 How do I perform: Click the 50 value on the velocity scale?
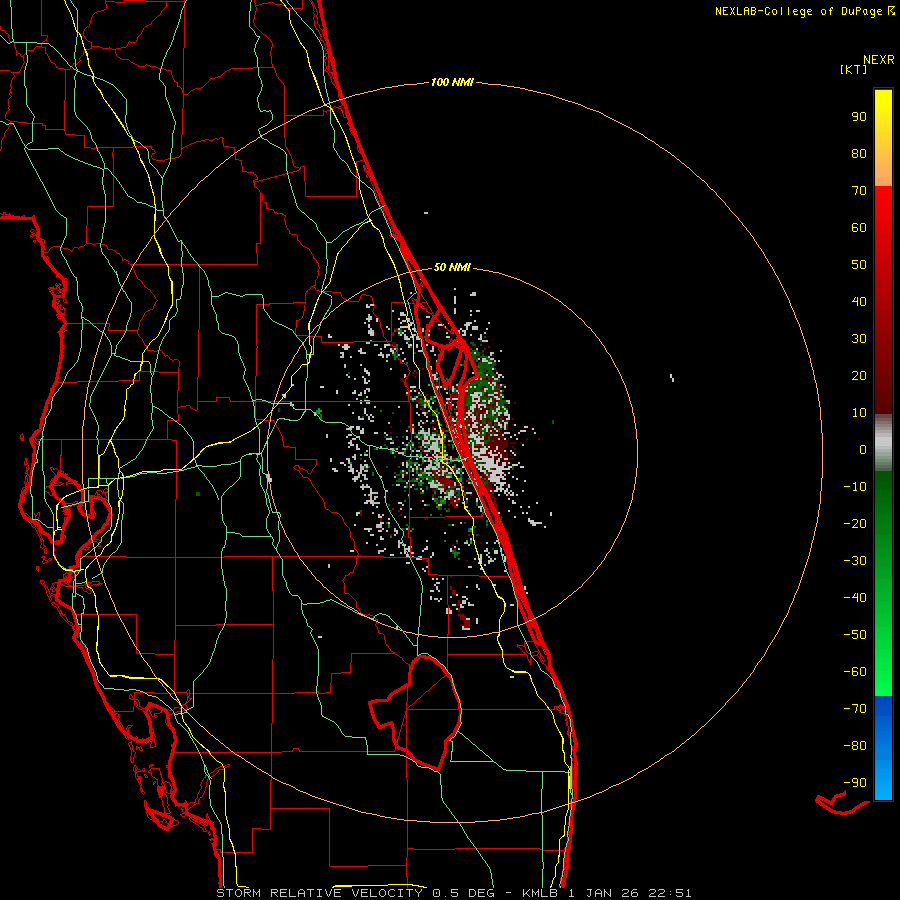pyautogui.click(x=859, y=265)
